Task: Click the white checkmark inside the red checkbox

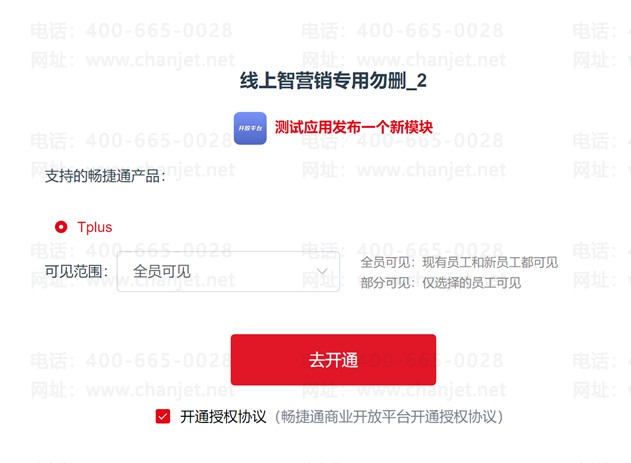Action: click(163, 417)
